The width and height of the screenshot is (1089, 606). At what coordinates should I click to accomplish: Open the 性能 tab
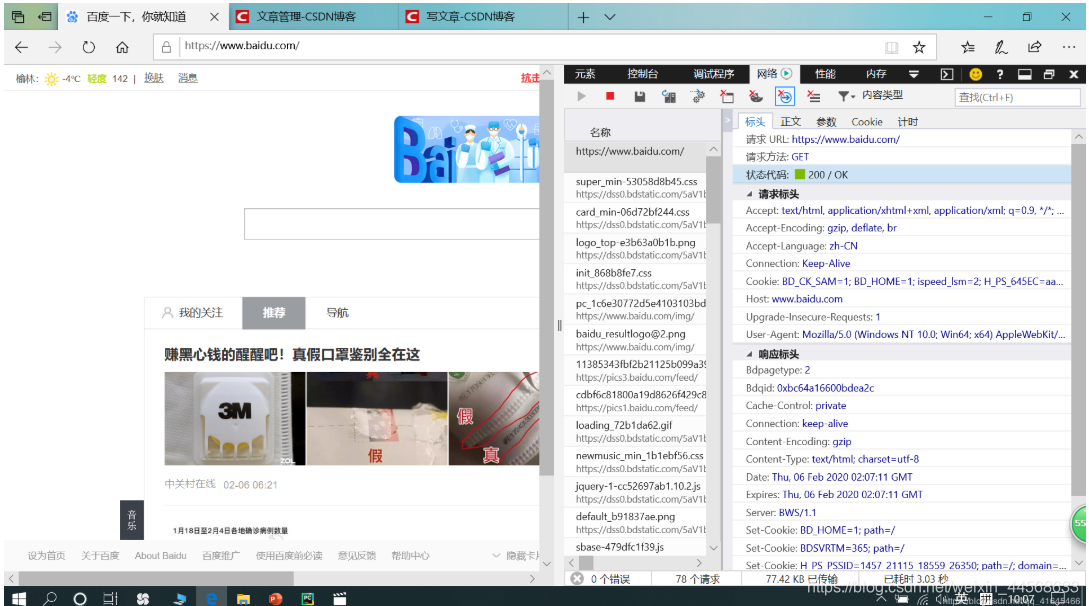click(x=825, y=74)
